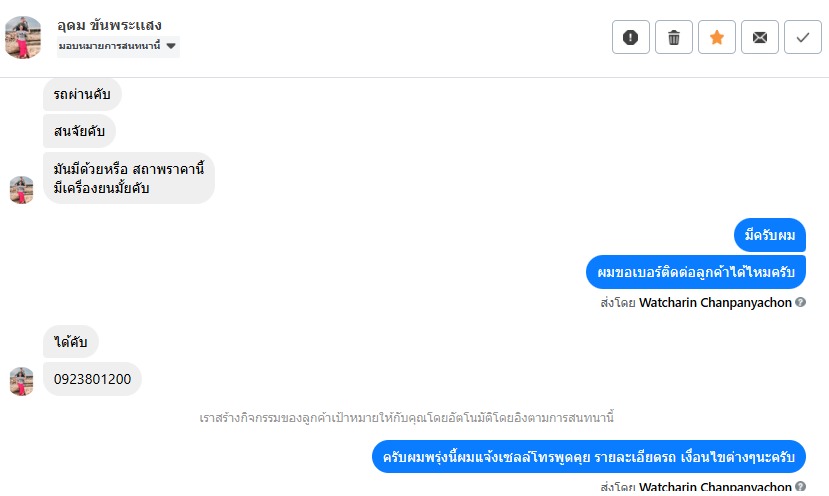Mark conversation as spam with exclamation icon
The width and height of the screenshot is (829, 496).
630,37
